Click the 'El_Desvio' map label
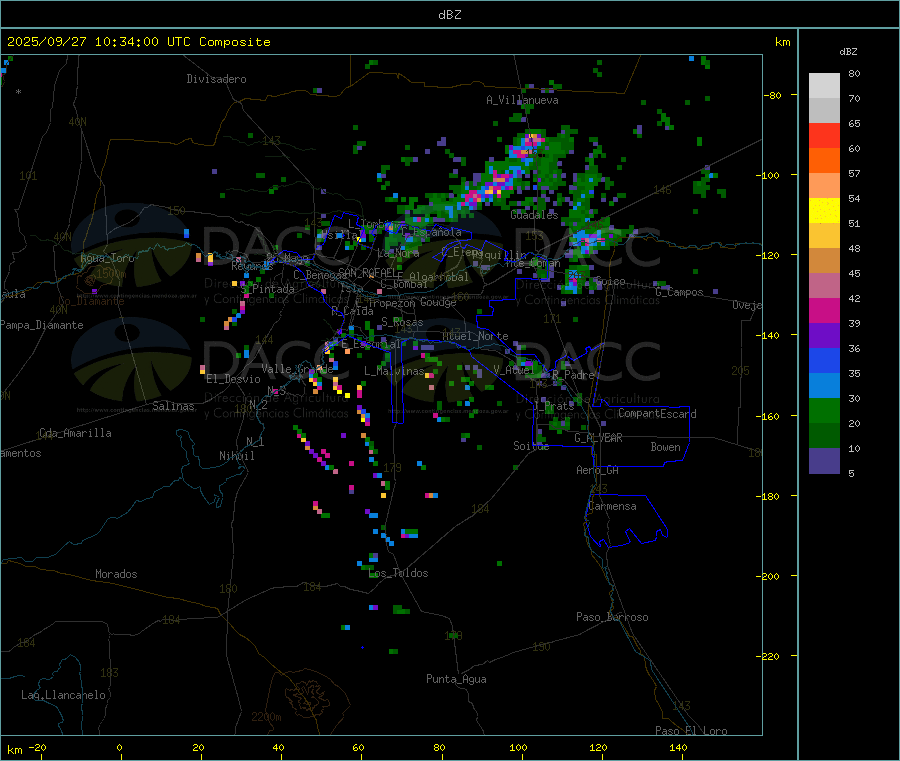Screen dimensions: 900x761 tap(234, 379)
